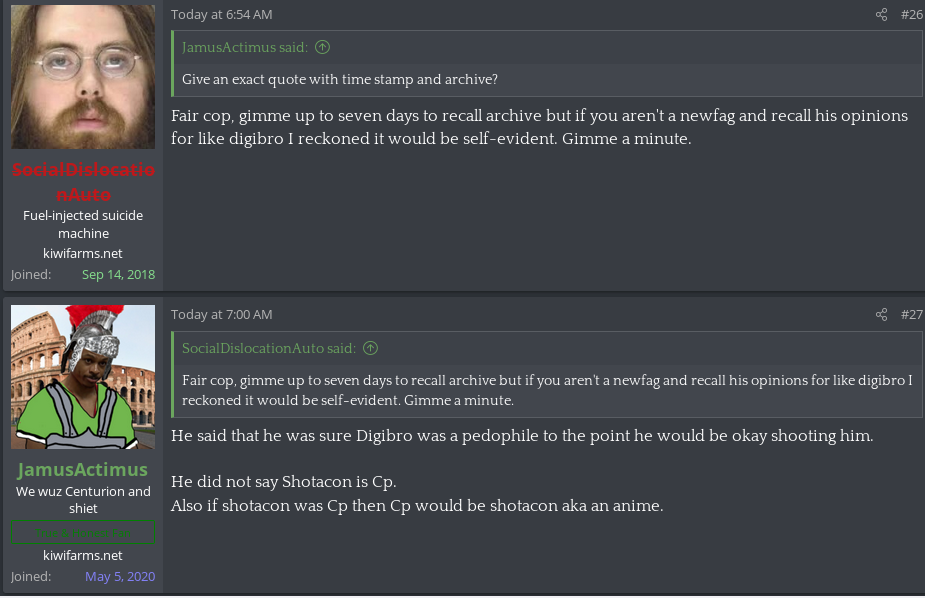Click the 'Today at 7:00 AM' timestamp
Screen dimensions: 925x598
coord(221,315)
